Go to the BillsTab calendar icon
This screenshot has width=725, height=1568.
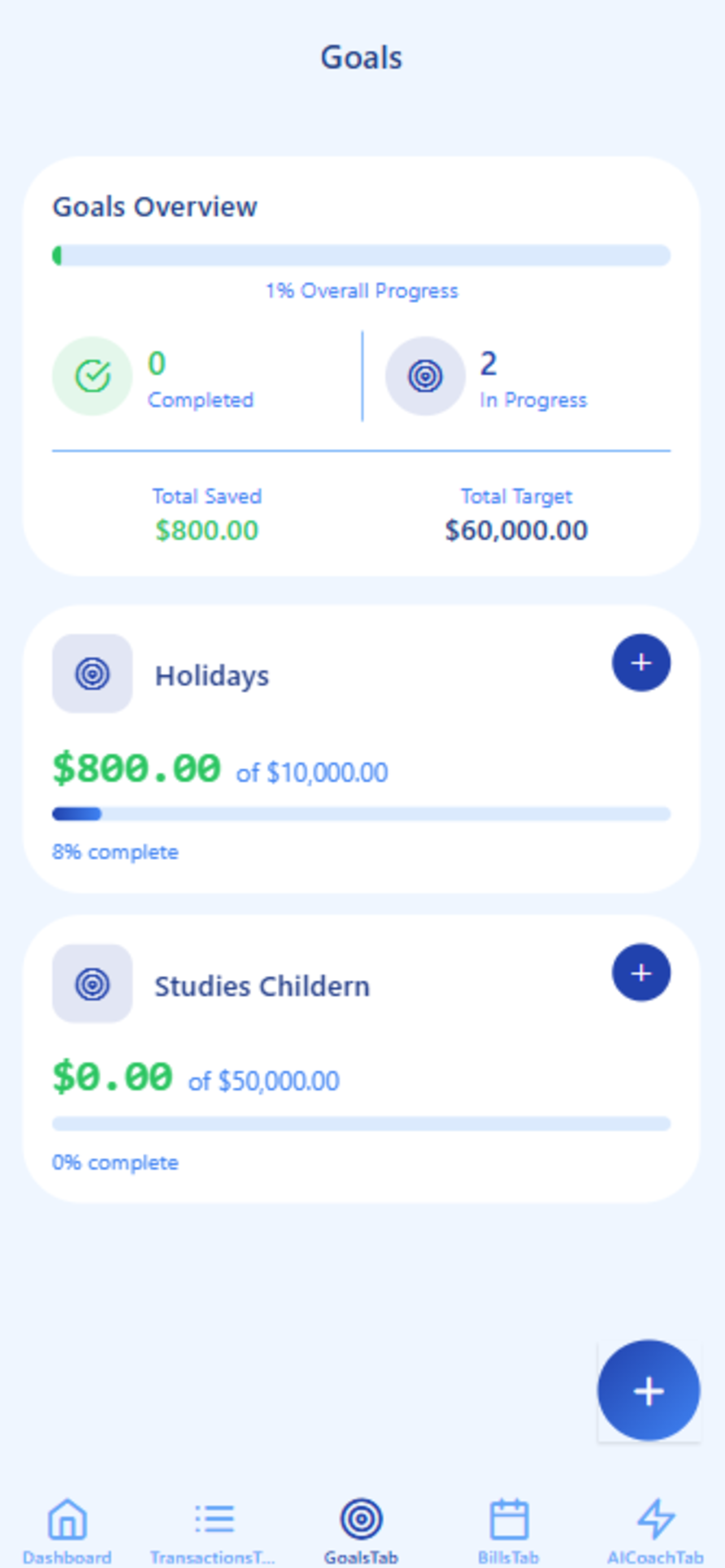click(509, 1518)
